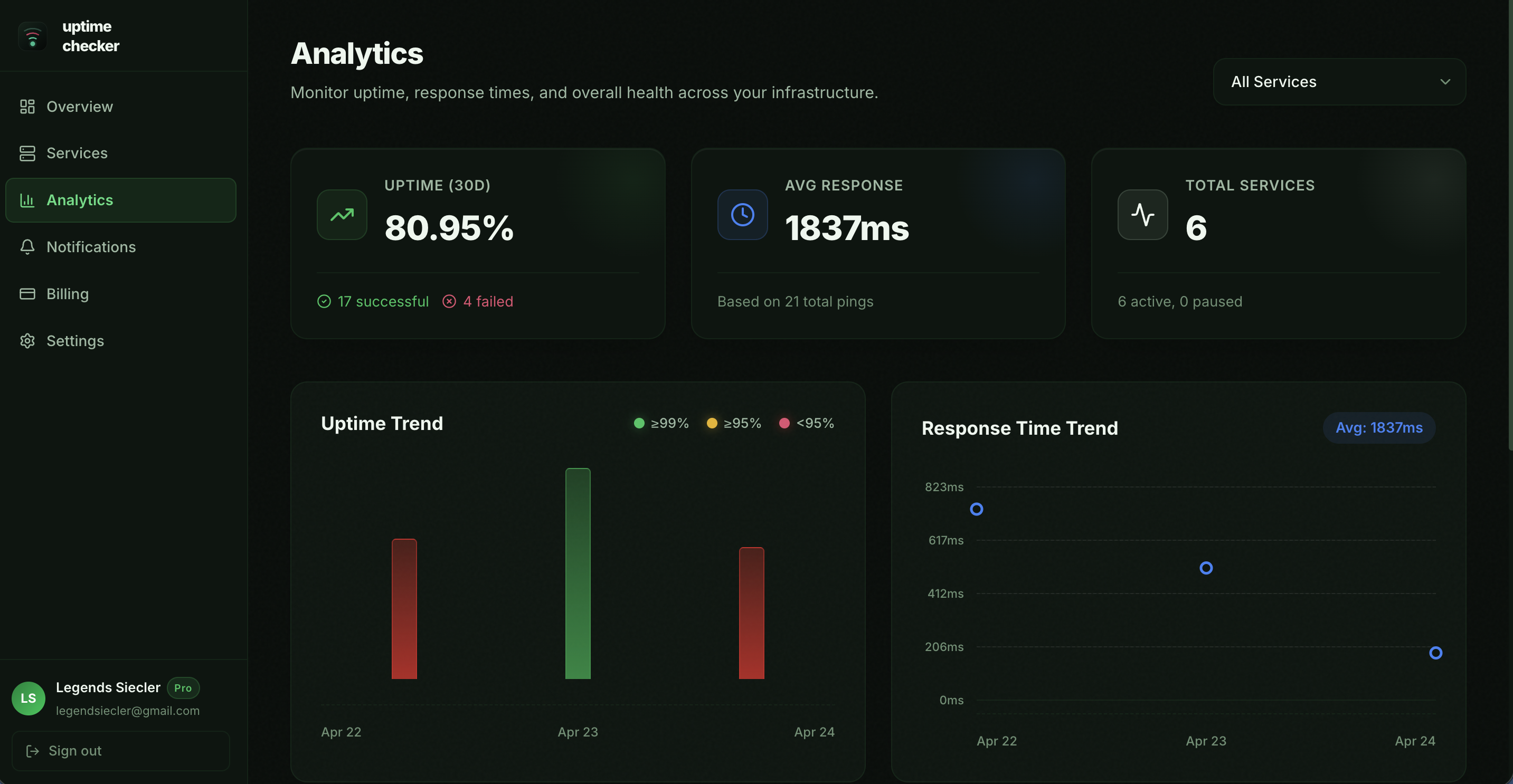Click the 0ms axis label
The height and width of the screenshot is (784, 1513).
coord(951,701)
